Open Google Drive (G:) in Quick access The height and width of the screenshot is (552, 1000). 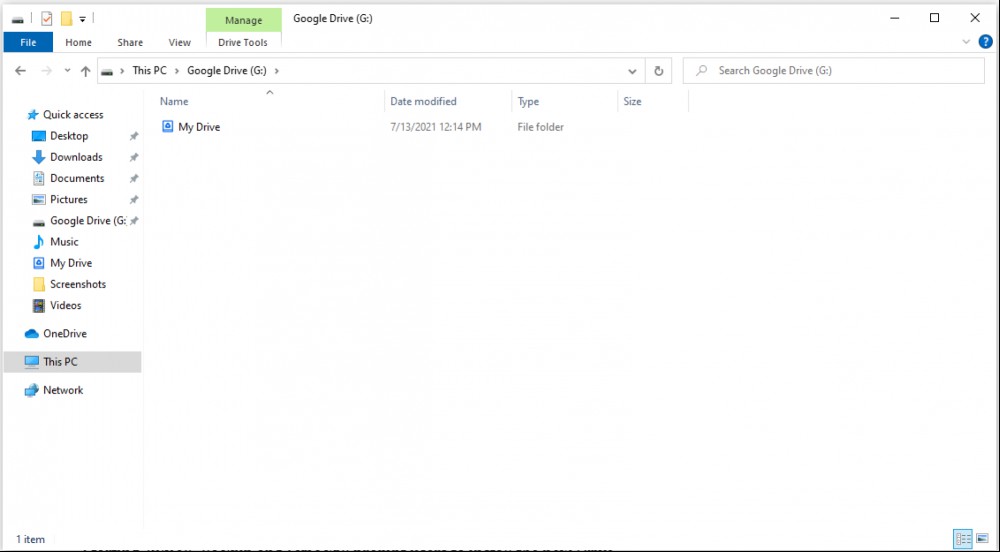88,221
